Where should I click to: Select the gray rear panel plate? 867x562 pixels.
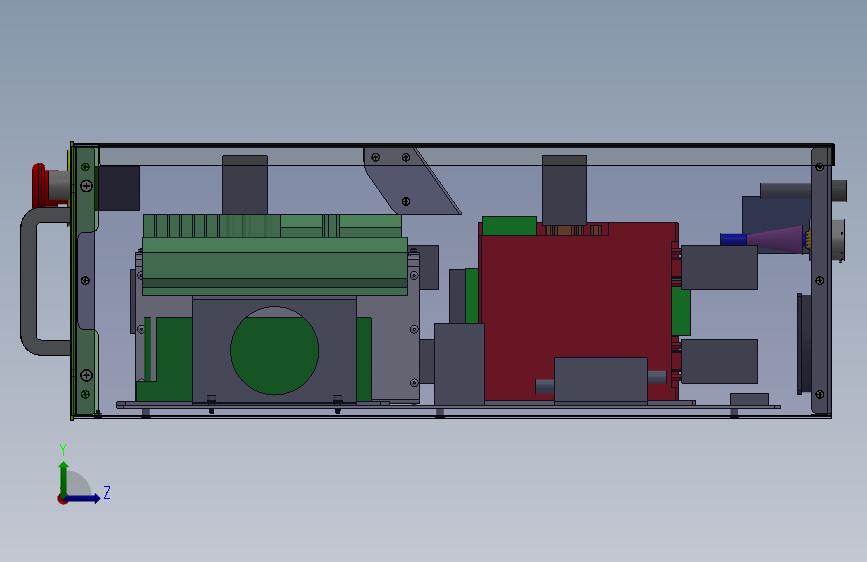pyautogui.click(x=821, y=280)
